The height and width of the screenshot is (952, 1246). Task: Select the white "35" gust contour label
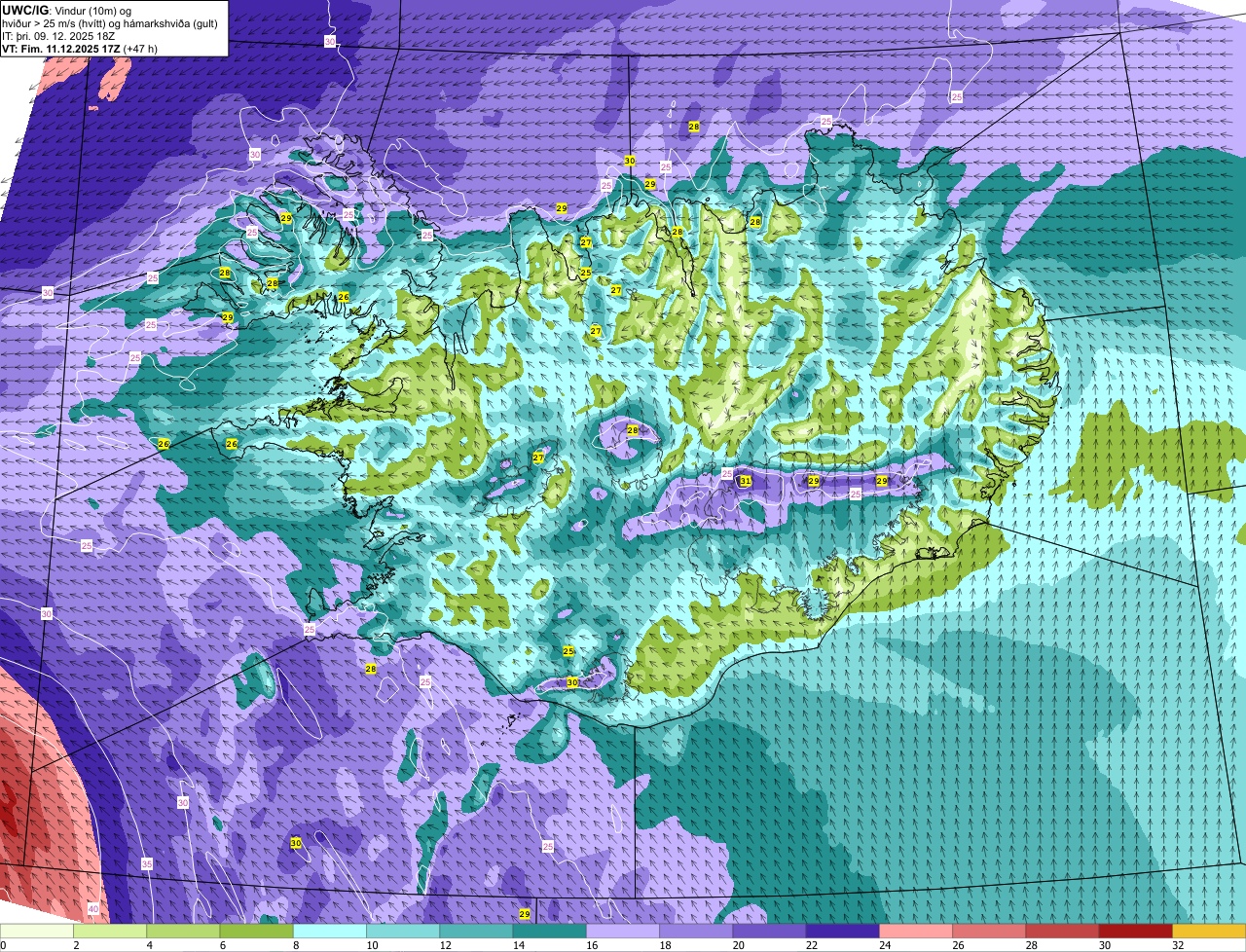coord(147,863)
